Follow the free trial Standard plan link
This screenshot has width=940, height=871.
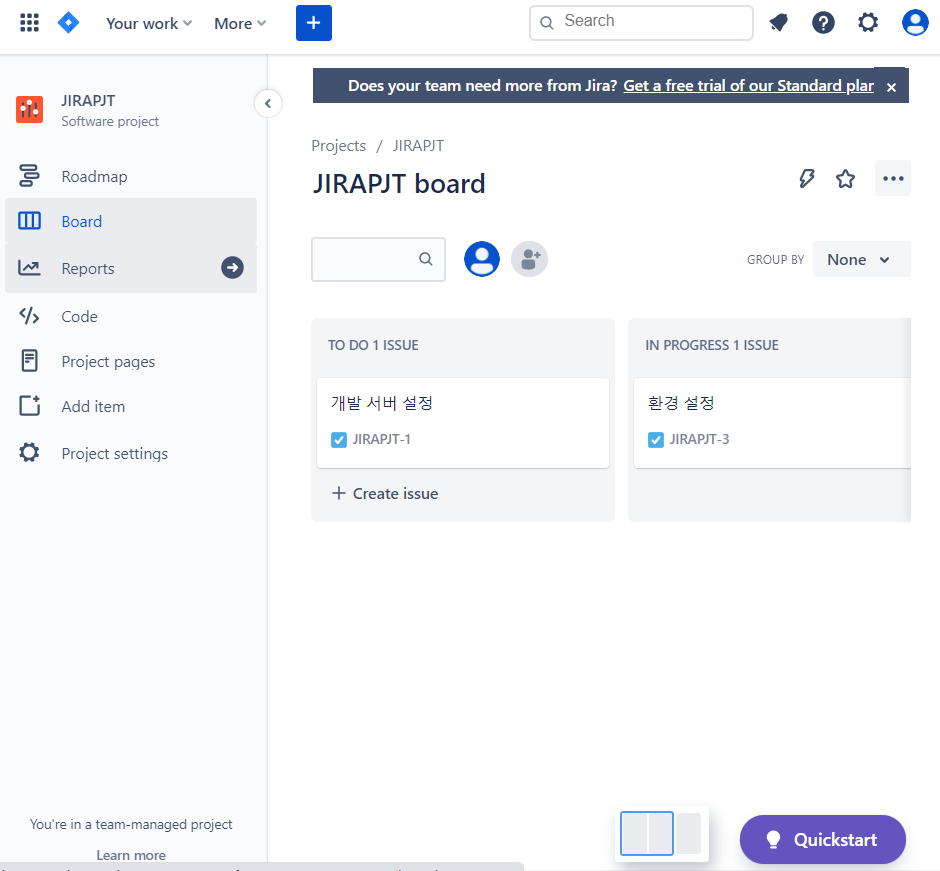click(748, 86)
